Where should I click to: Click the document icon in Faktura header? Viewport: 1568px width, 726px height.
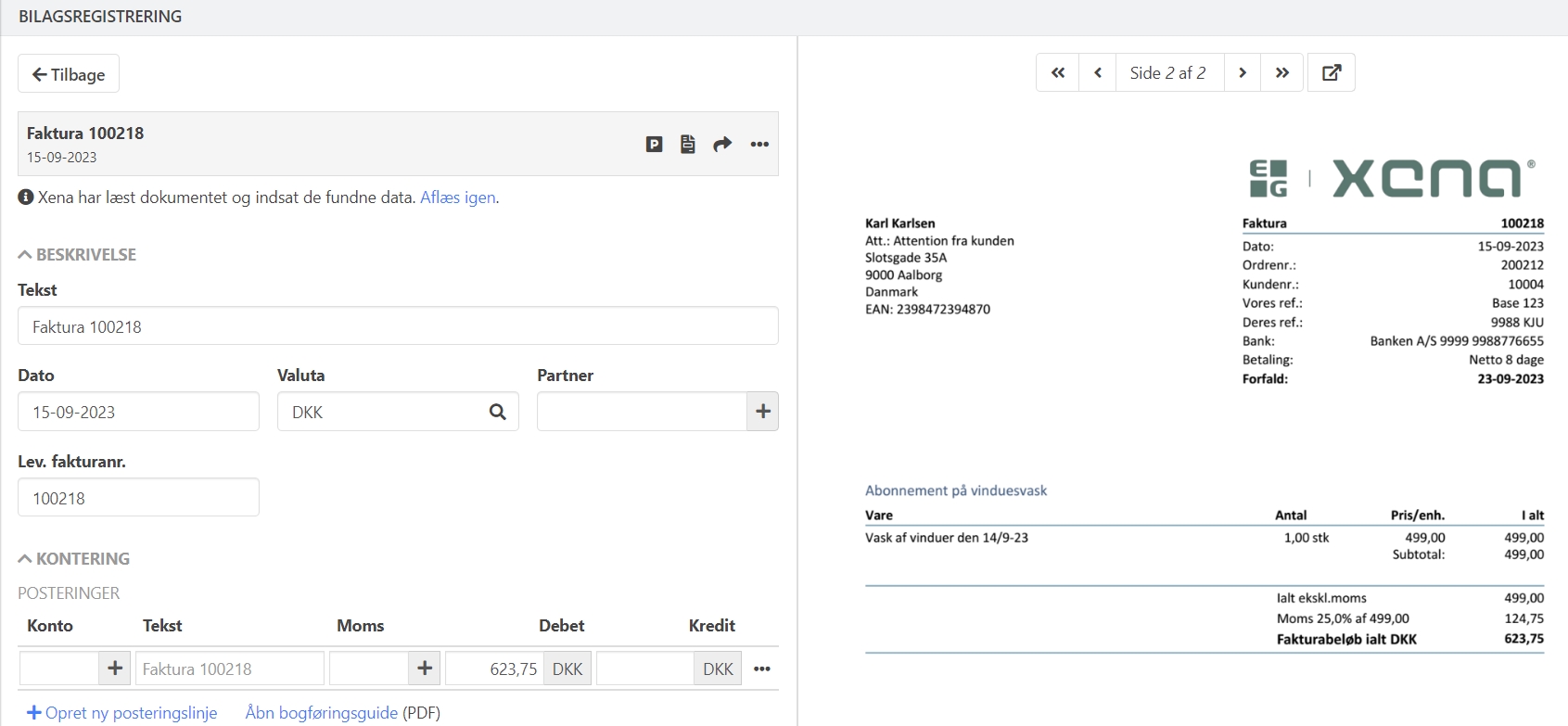pyautogui.click(x=688, y=144)
